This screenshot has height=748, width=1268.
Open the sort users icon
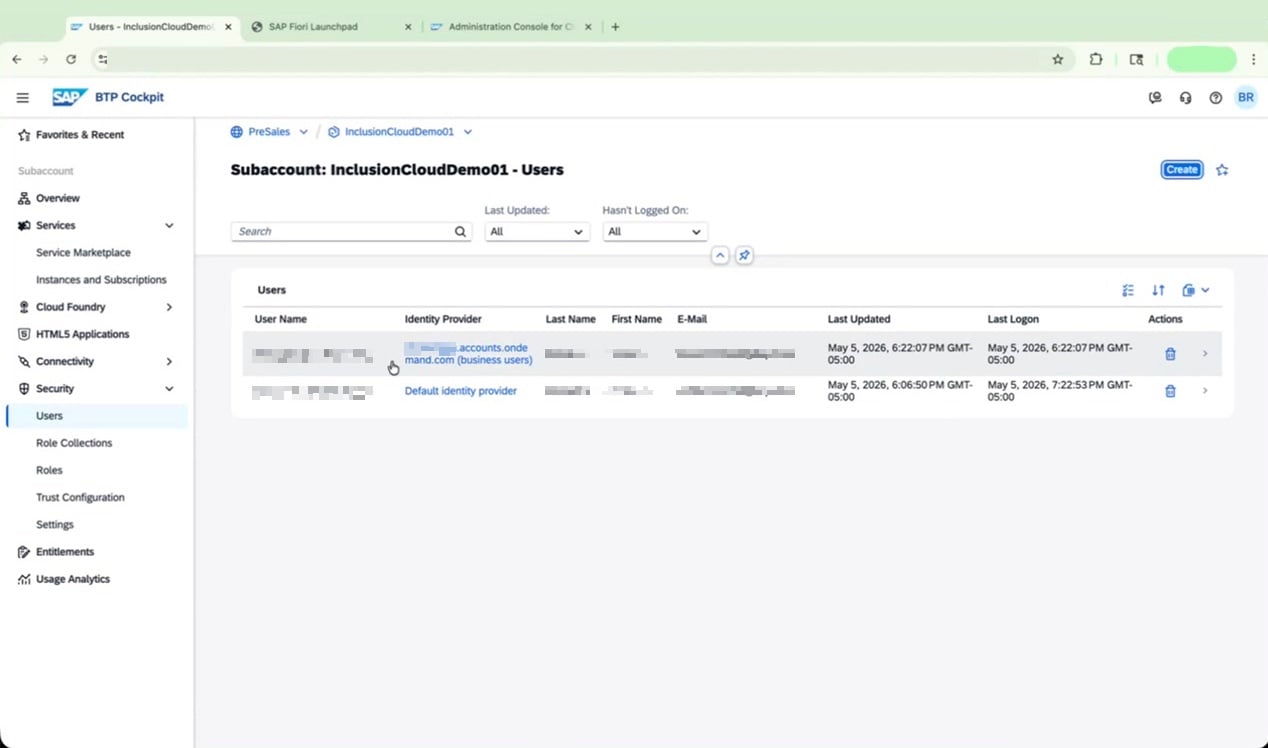1158,290
